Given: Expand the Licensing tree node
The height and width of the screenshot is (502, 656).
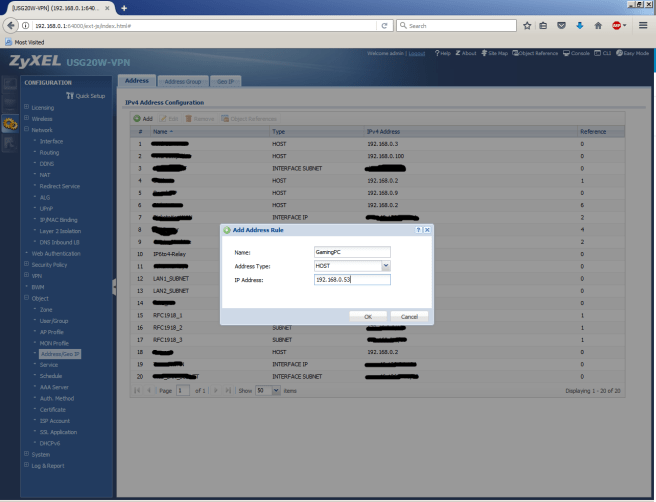Looking at the screenshot, I should pyautogui.click(x=26, y=107).
